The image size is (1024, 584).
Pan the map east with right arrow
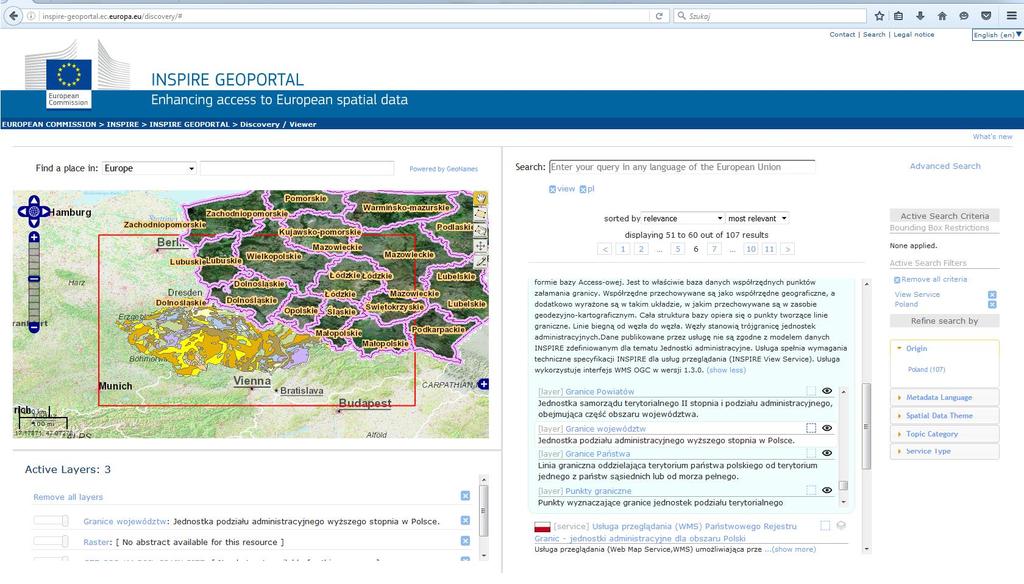[x=45, y=212]
